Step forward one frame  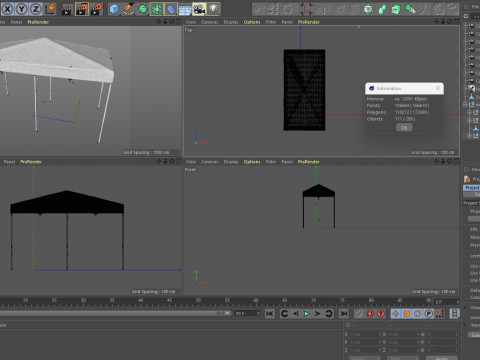click(317, 314)
